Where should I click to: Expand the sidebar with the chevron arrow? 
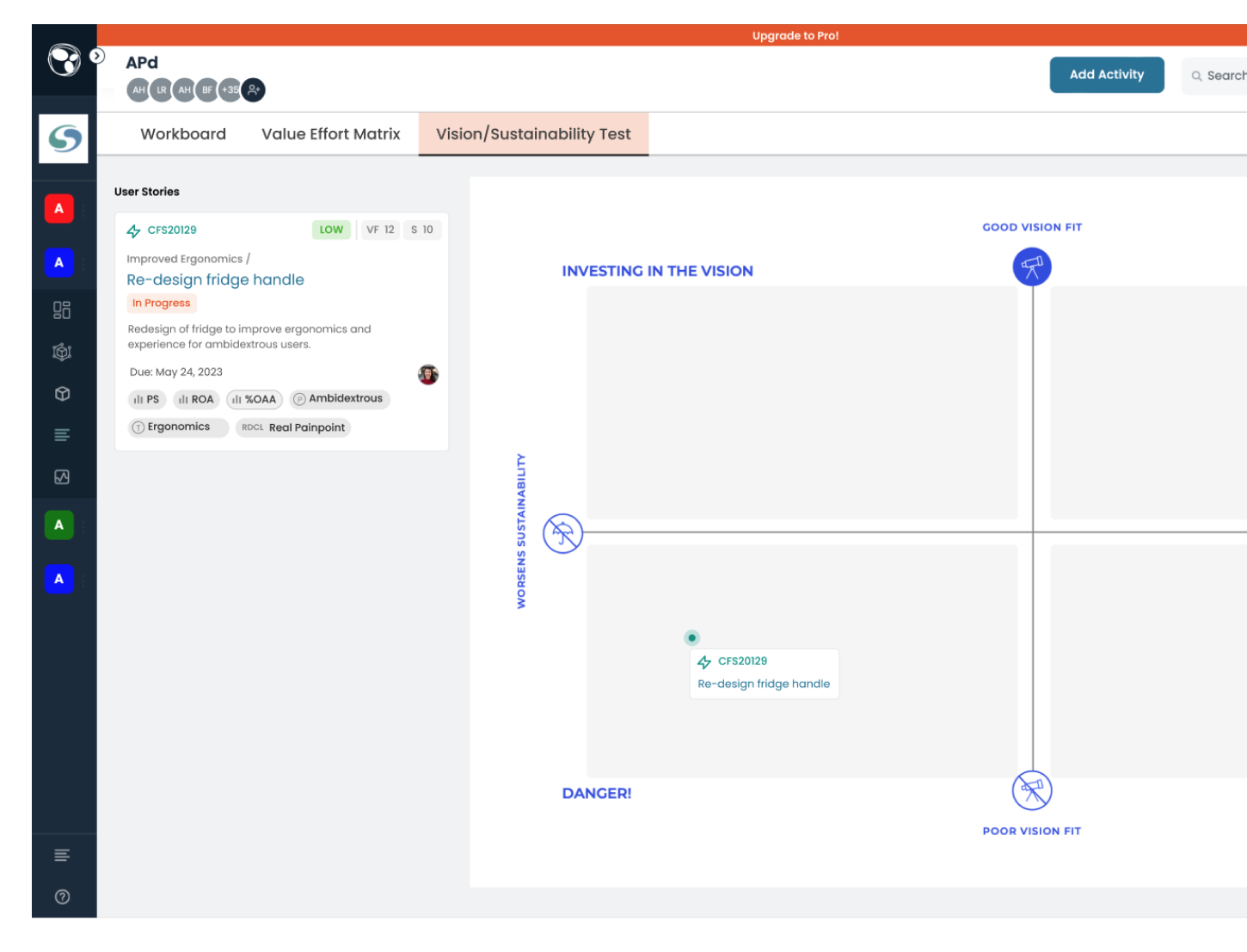tap(97, 56)
